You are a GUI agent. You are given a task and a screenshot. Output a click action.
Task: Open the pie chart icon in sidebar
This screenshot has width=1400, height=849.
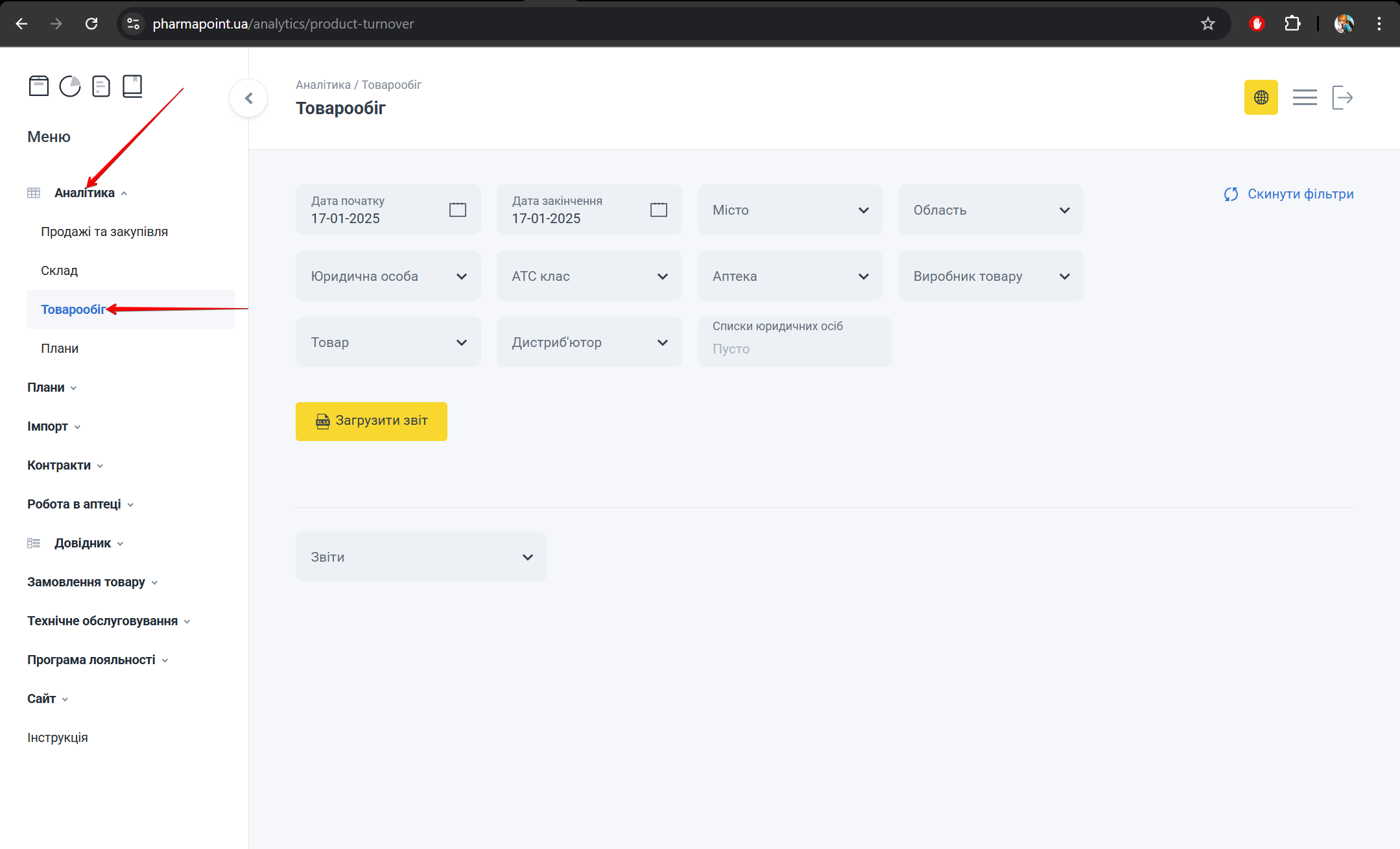pyautogui.click(x=70, y=86)
